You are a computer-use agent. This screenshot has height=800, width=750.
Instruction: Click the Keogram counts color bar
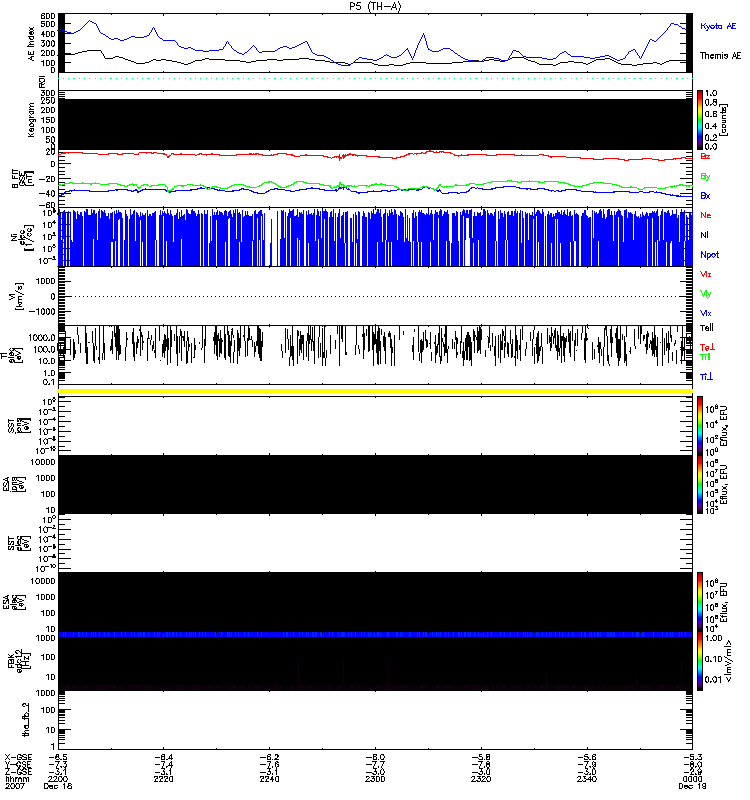[x=701, y=119]
